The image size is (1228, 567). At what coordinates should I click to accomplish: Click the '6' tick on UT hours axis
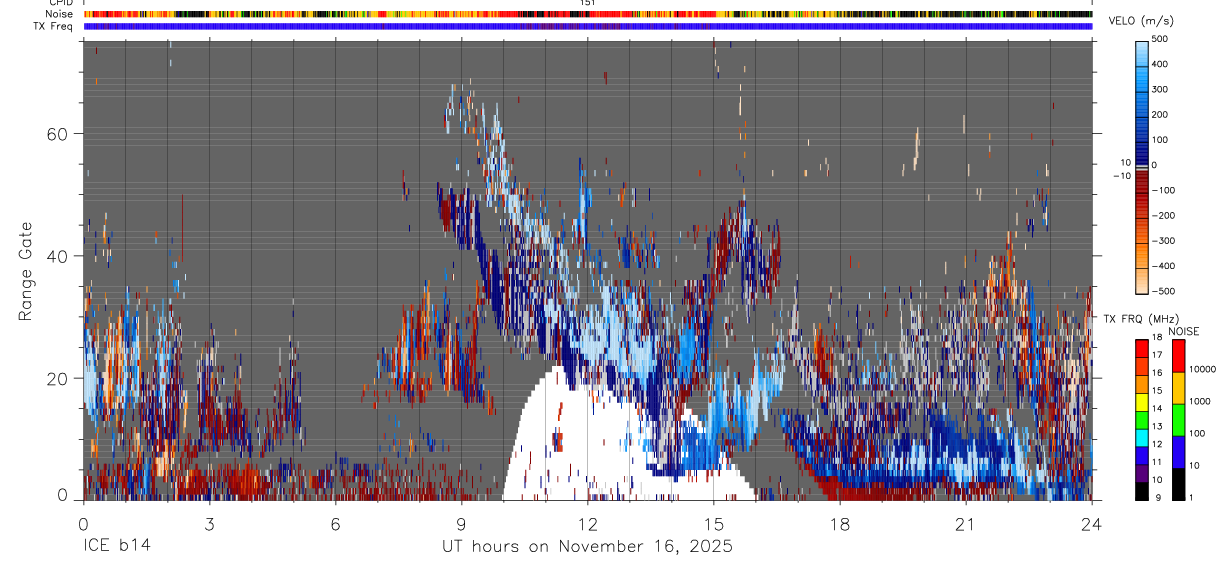335,523
